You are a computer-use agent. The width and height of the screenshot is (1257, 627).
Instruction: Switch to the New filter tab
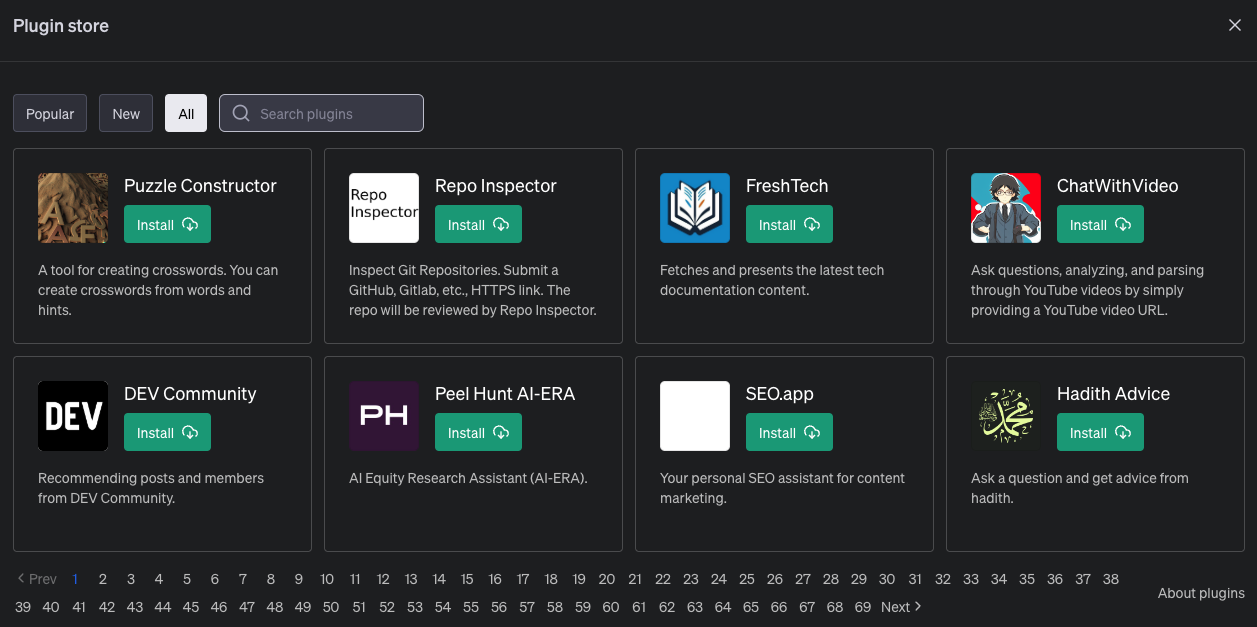pyautogui.click(x=126, y=113)
